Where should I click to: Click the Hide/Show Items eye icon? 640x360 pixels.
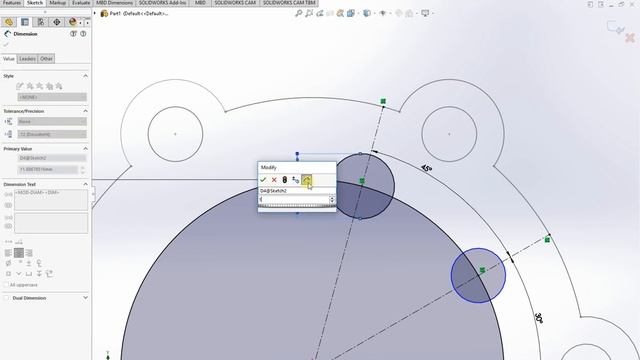(x=383, y=13)
